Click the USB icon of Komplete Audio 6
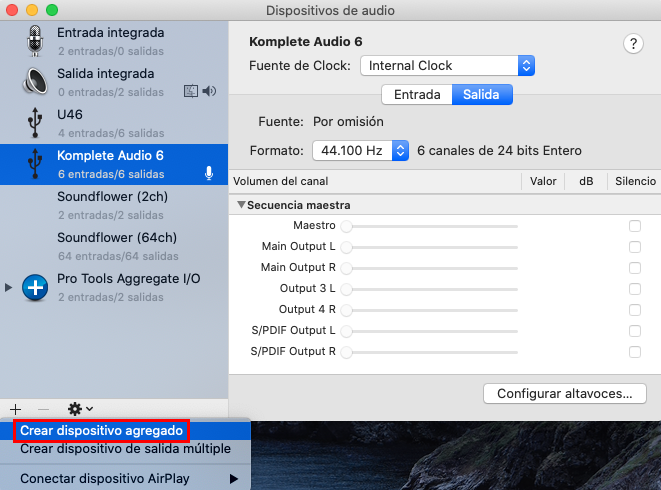This screenshot has height=490, width=661. point(35,164)
